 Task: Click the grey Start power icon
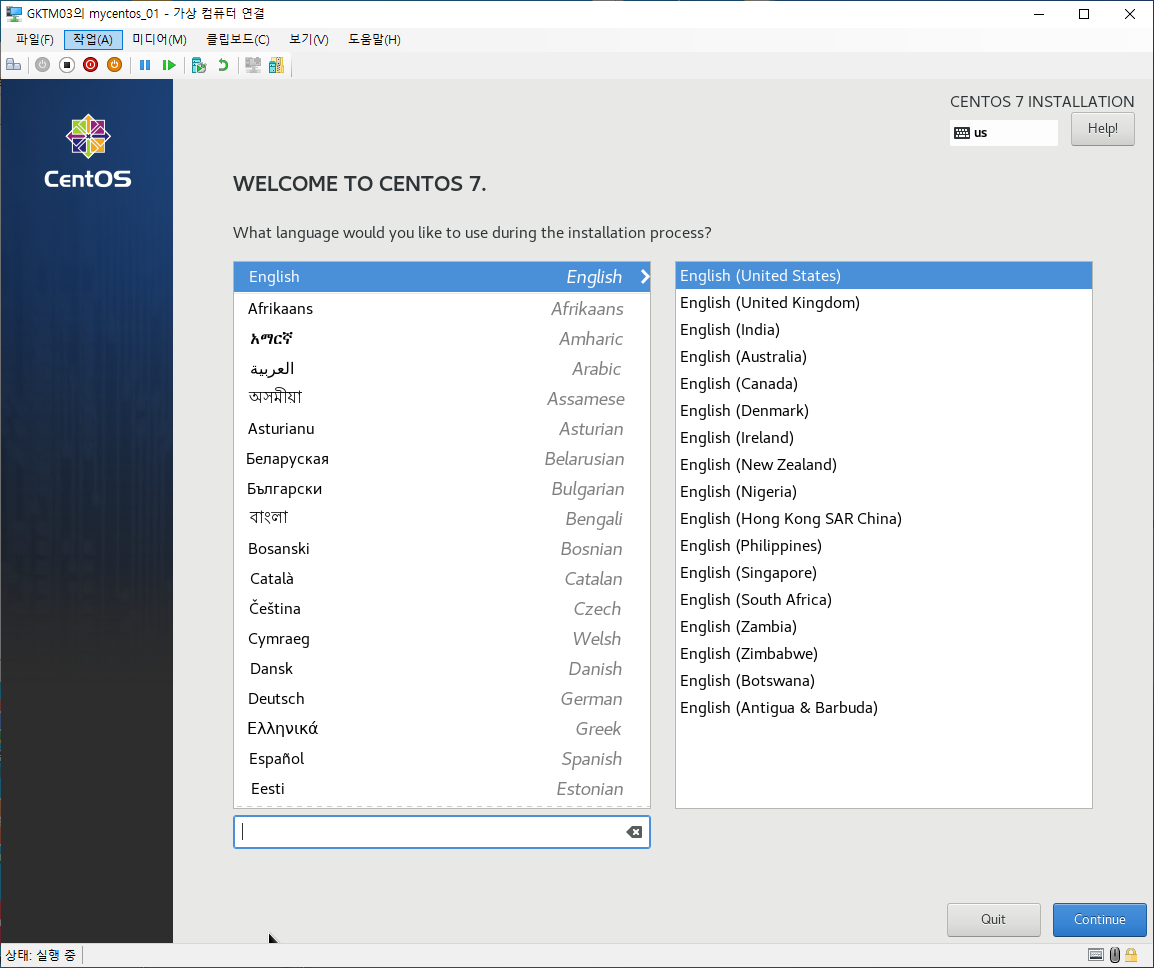pyautogui.click(x=43, y=65)
